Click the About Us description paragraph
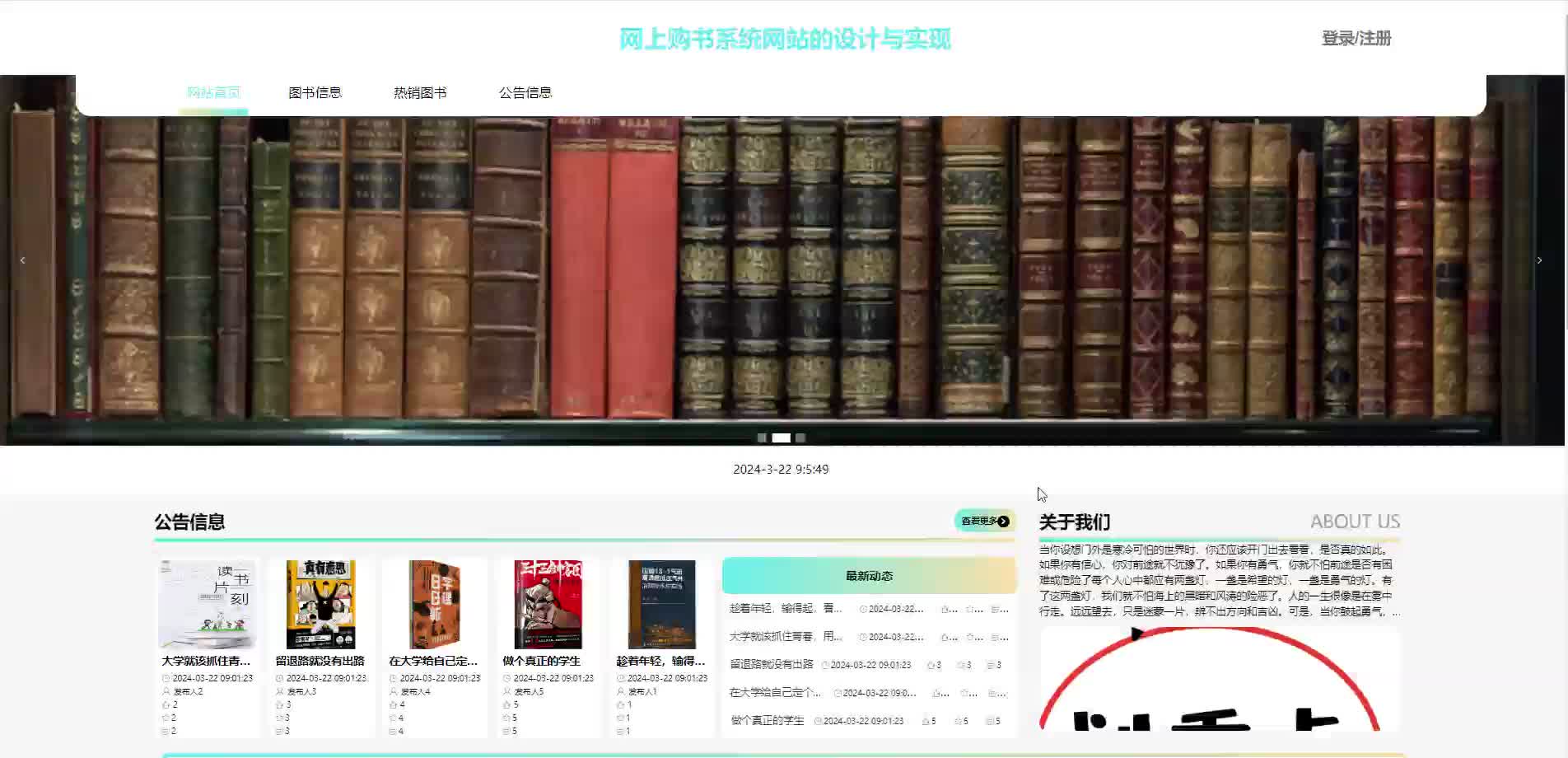The height and width of the screenshot is (758, 1568). pos(1219,581)
